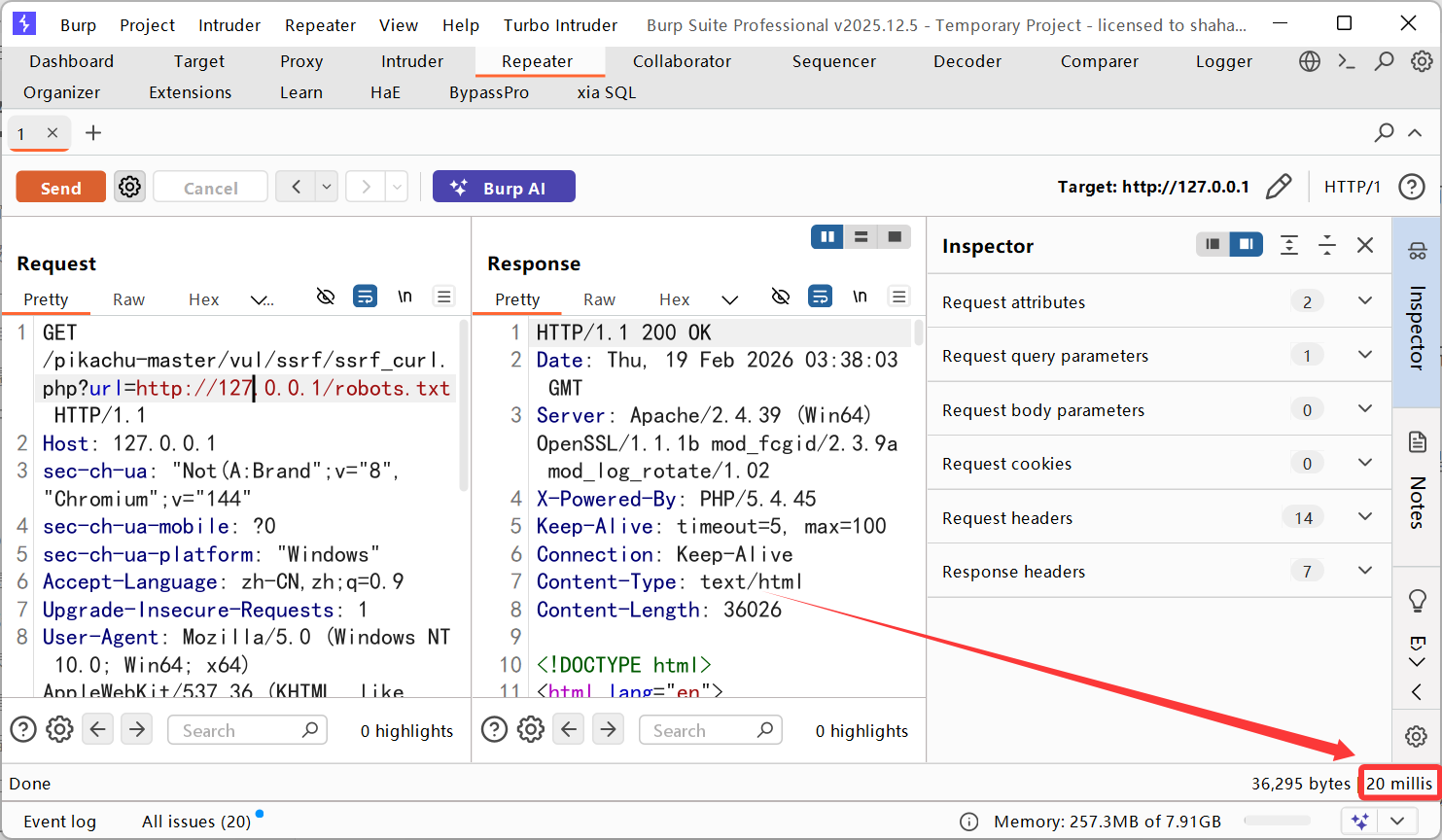Search Repeater tabs magnifier icon
Image resolution: width=1442 pixels, height=840 pixels.
1384,132
